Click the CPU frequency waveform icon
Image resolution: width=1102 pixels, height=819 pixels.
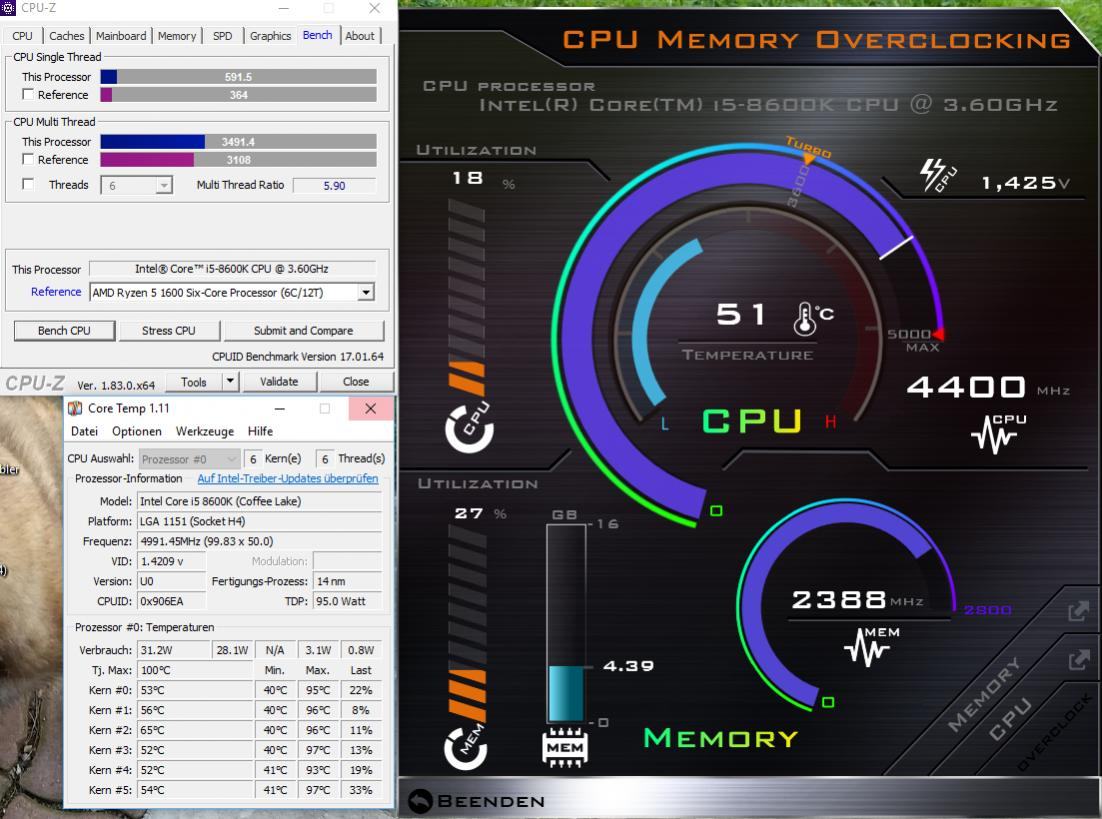coord(998,432)
